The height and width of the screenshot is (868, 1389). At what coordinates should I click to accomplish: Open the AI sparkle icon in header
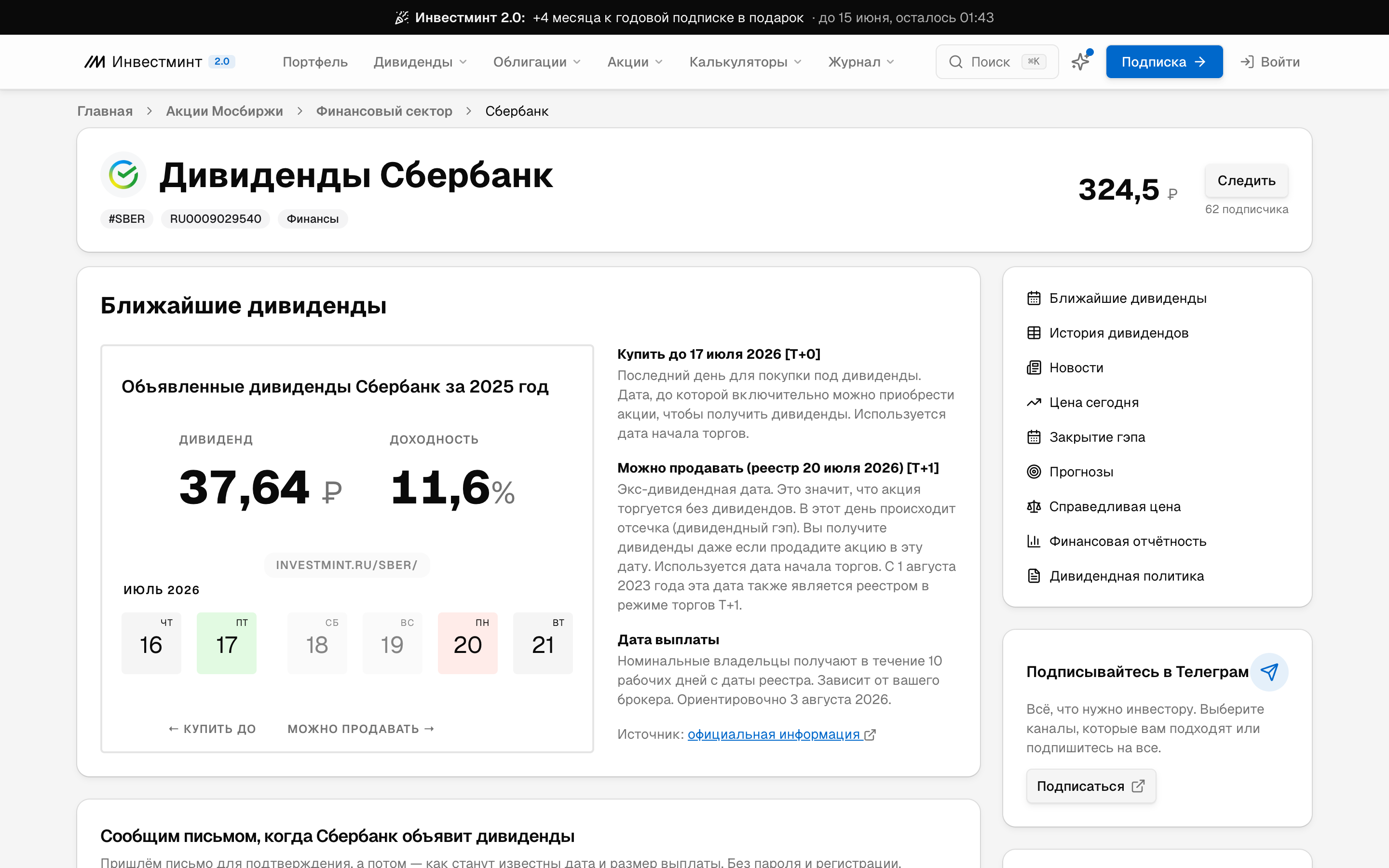click(x=1080, y=61)
